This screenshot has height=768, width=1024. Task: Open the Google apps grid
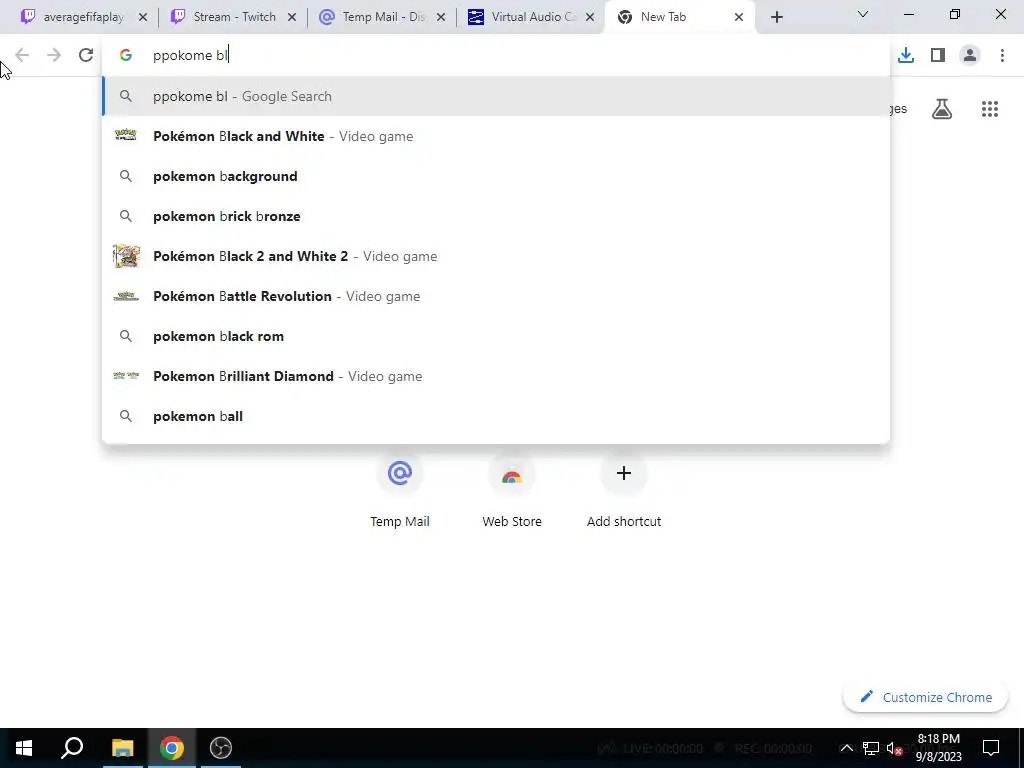pyautogui.click(x=989, y=109)
